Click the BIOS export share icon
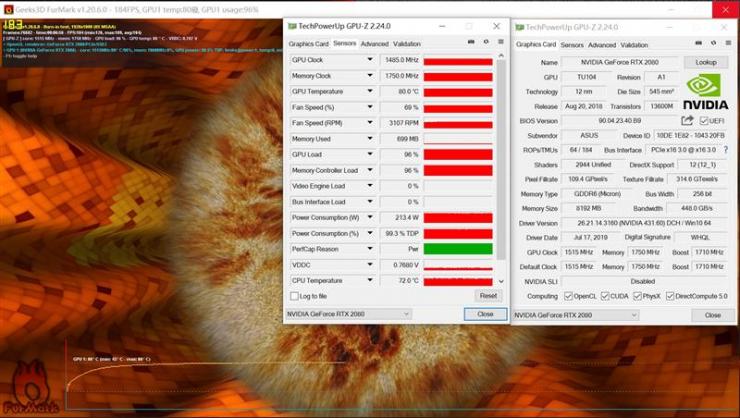The width and height of the screenshot is (740, 418). pos(687,121)
